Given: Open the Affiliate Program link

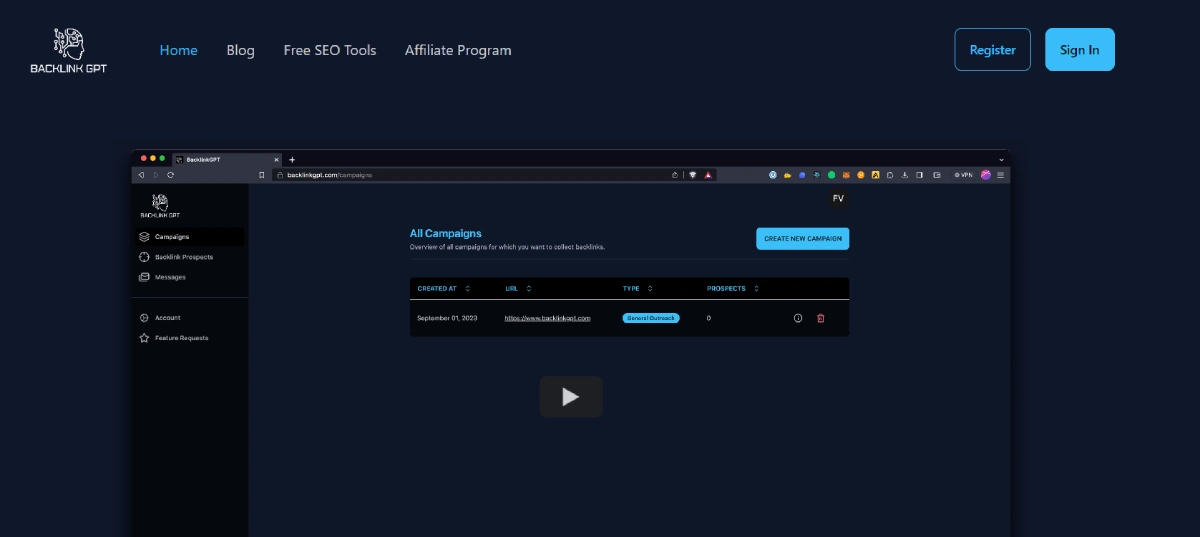Looking at the screenshot, I should [x=458, y=50].
